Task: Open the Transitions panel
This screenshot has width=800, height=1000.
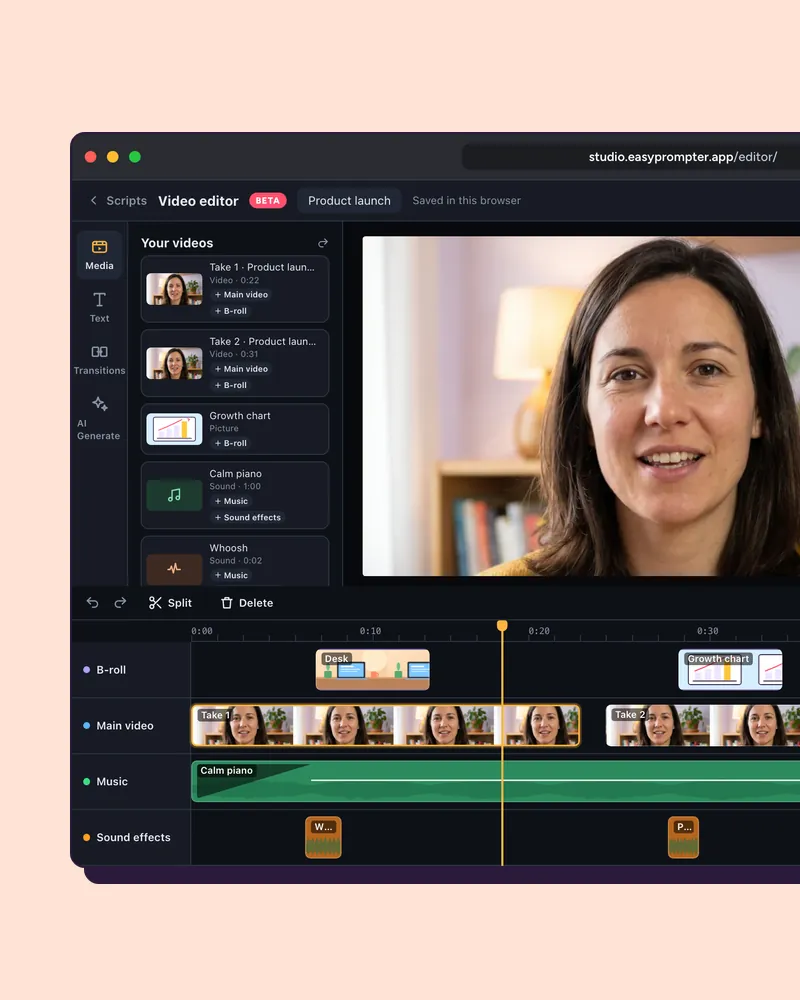Action: pyautogui.click(x=99, y=359)
